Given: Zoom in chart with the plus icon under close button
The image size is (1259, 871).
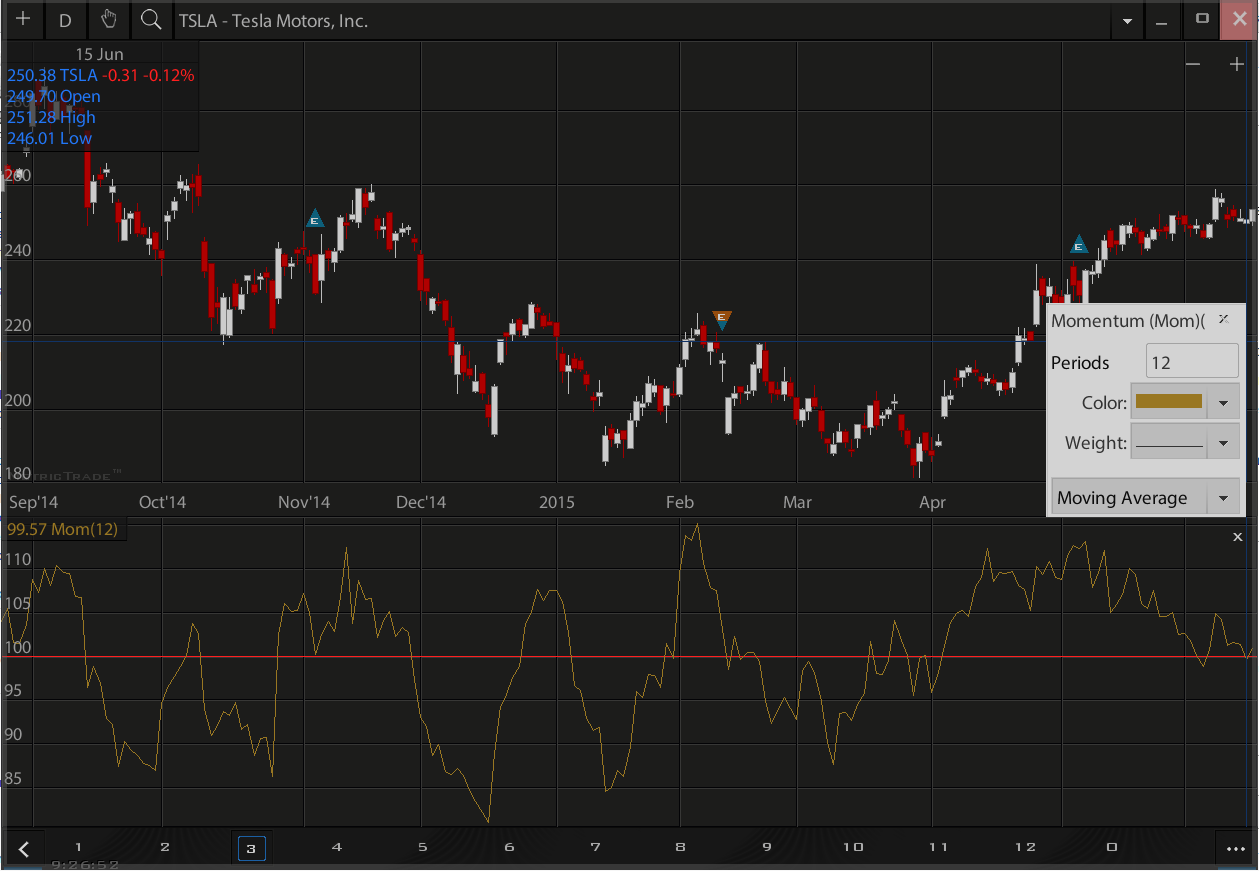Looking at the screenshot, I should point(1236,64).
